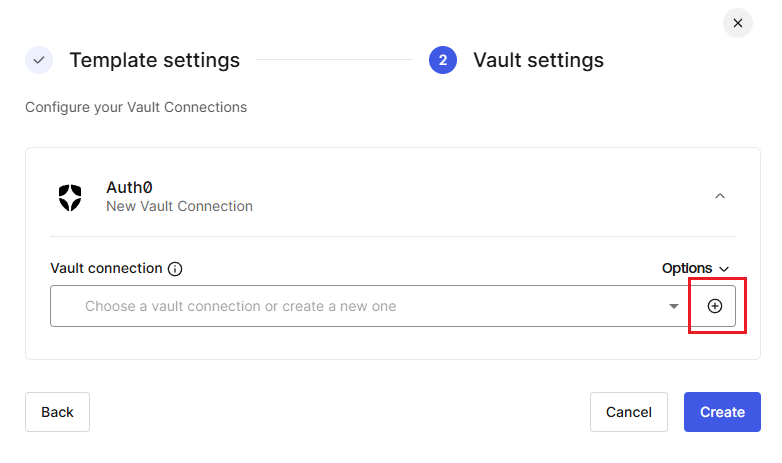The image size is (782, 463).
Task: Click the New Vault Connection subtitle
Action: tap(180, 207)
